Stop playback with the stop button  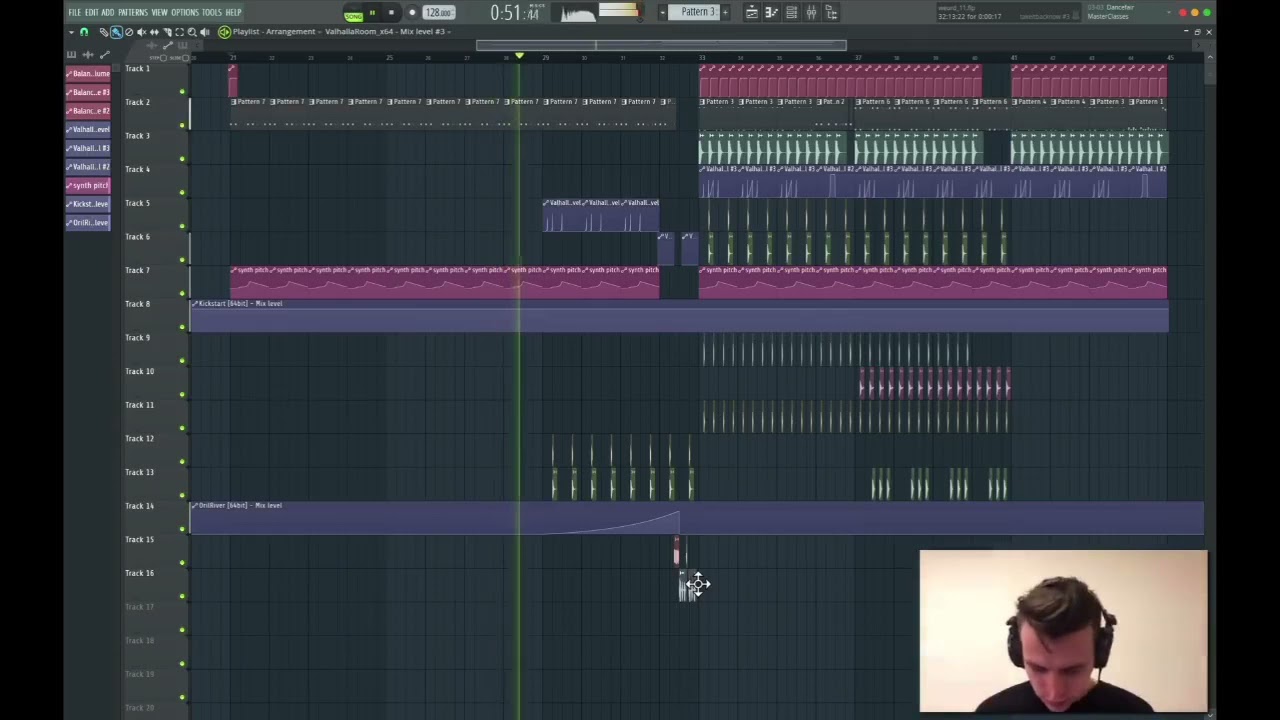[391, 13]
